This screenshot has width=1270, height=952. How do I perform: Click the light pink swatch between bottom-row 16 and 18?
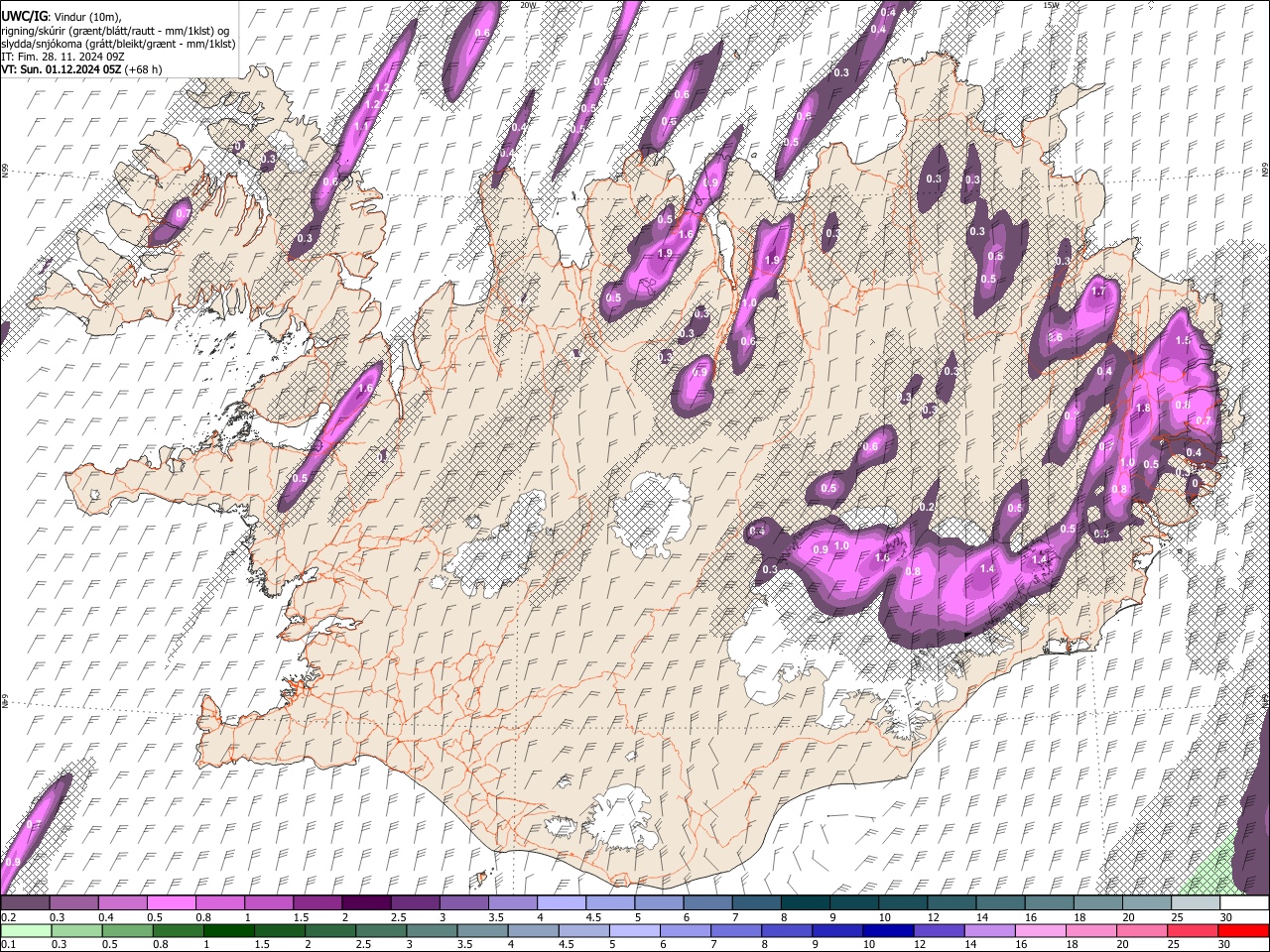[1040, 930]
